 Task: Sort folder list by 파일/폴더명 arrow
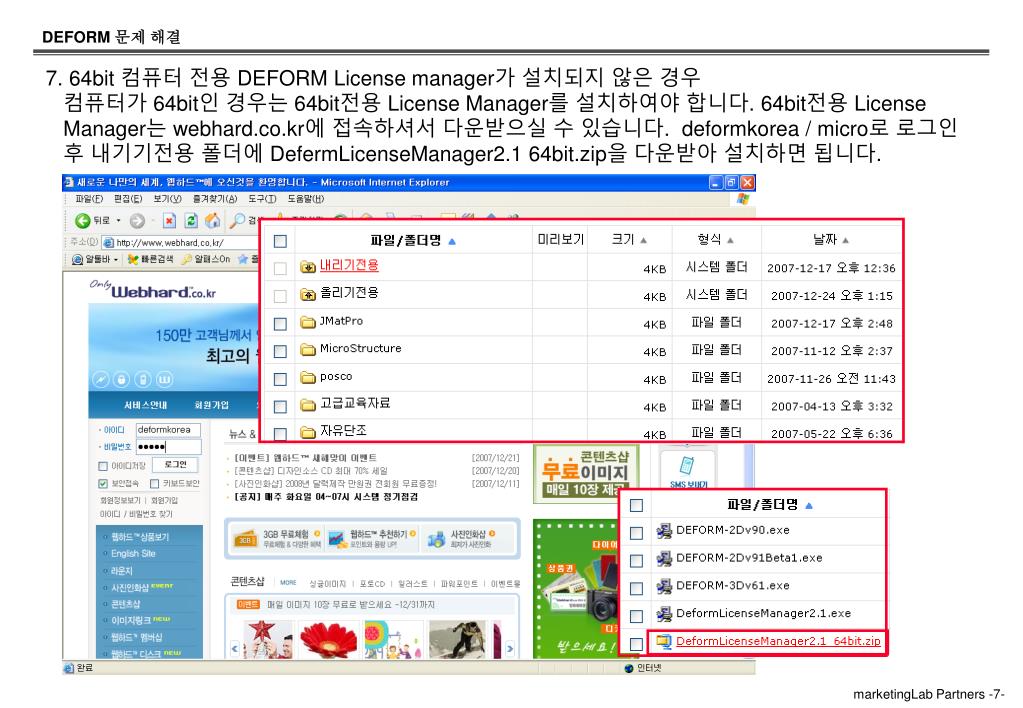tap(452, 241)
